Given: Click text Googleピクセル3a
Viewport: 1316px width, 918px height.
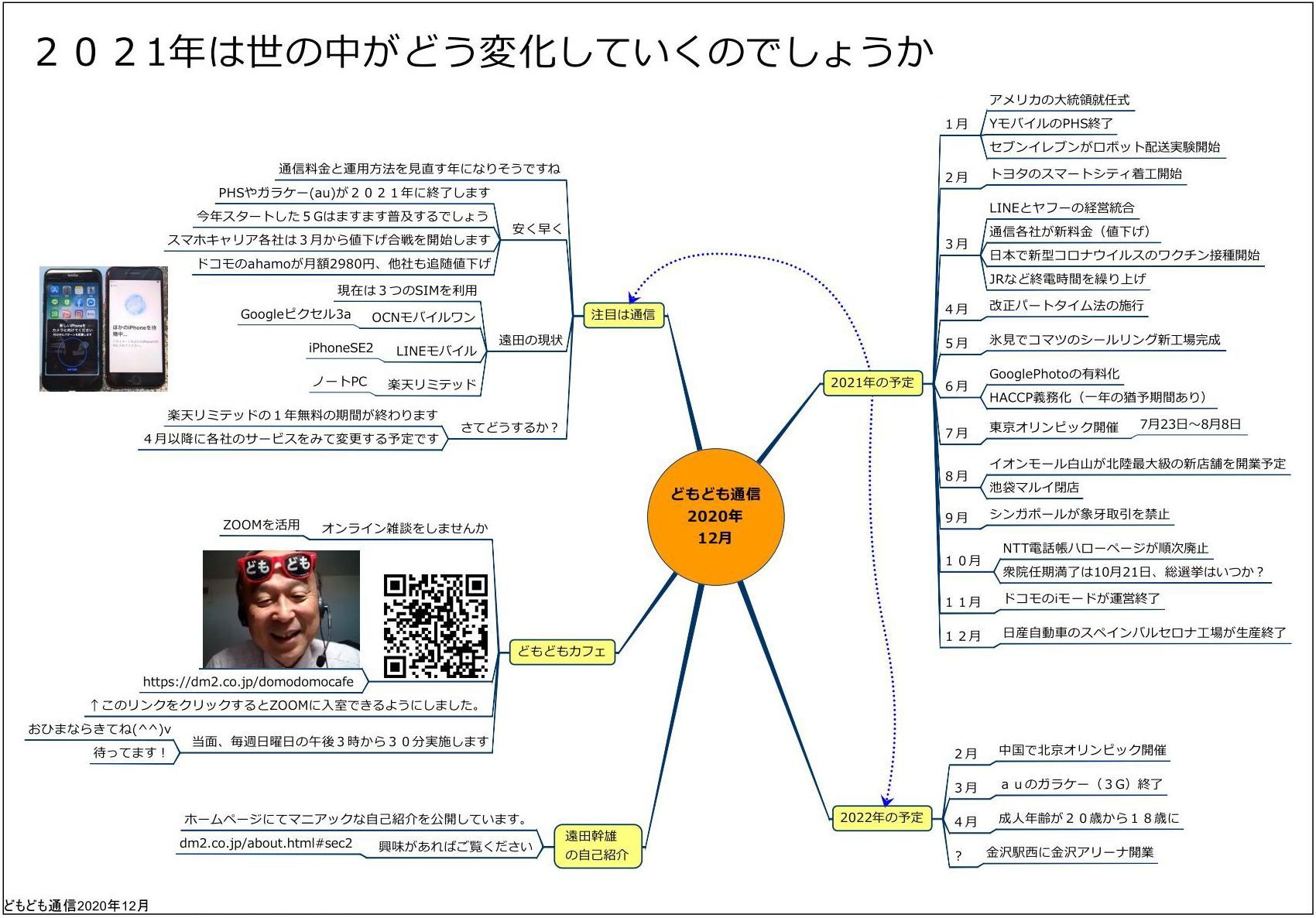Looking at the screenshot, I should point(296,314).
